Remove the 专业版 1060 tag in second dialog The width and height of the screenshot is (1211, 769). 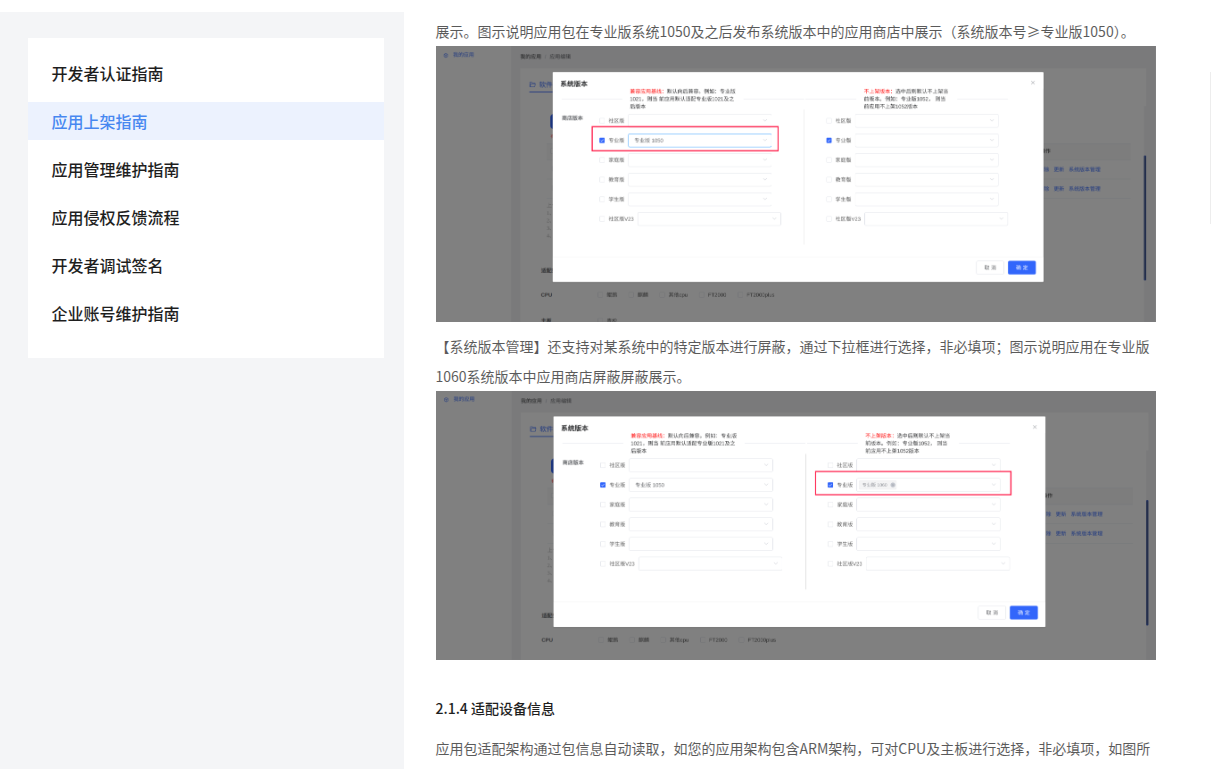point(892,485)
